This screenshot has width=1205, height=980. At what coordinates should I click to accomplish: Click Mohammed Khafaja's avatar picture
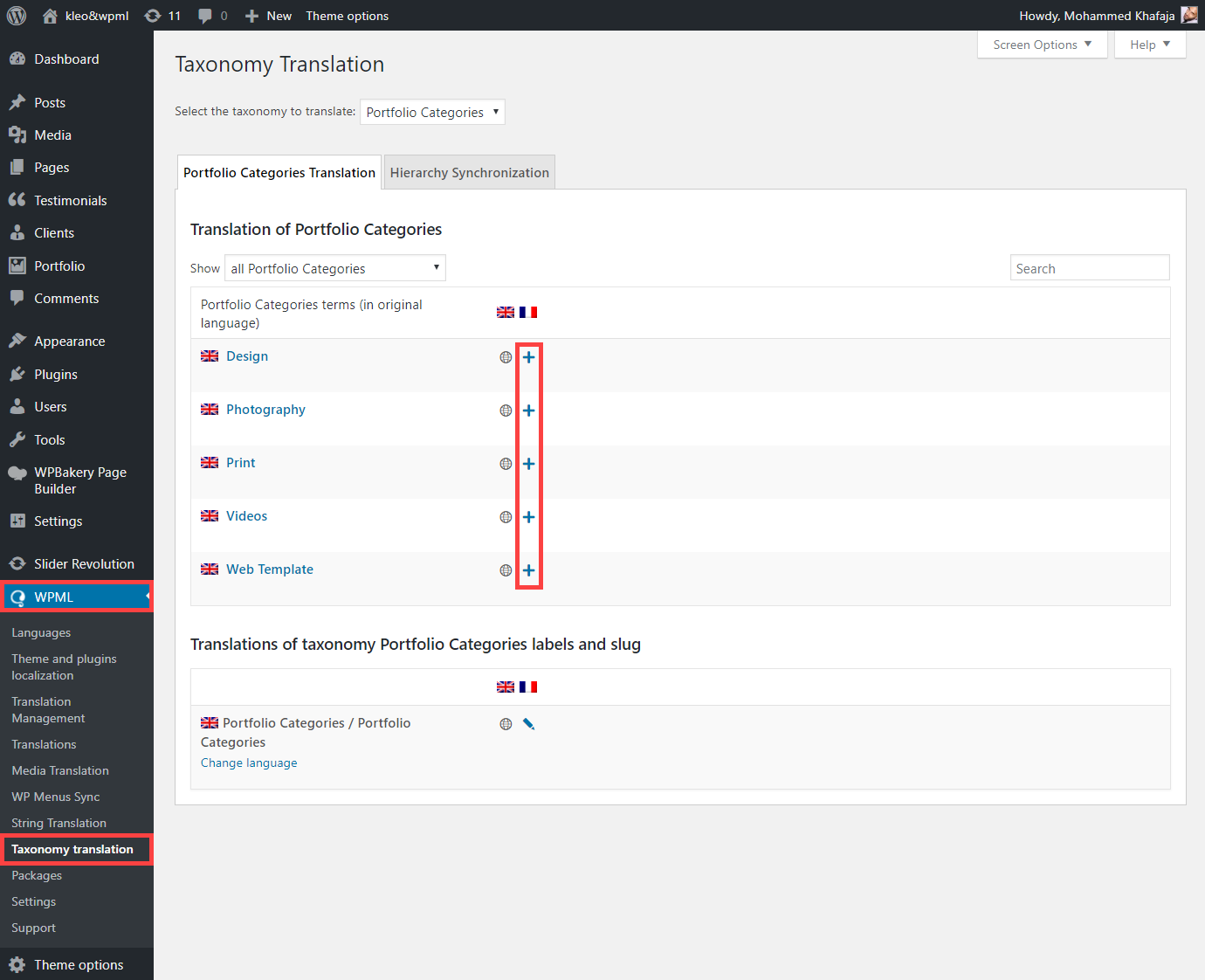[1189, 15]
